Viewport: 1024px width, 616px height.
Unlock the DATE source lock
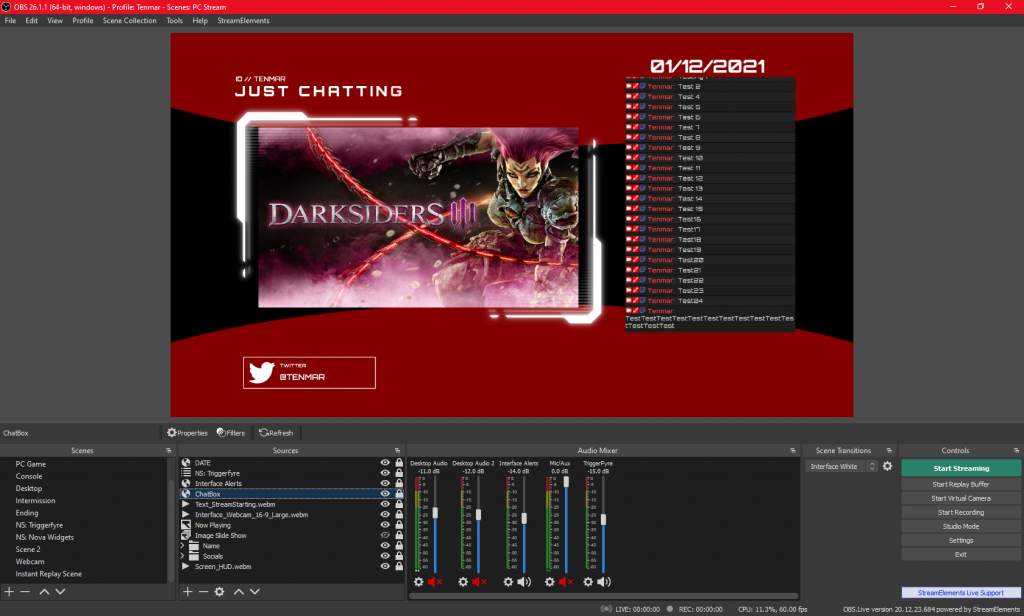pos(399,462)
